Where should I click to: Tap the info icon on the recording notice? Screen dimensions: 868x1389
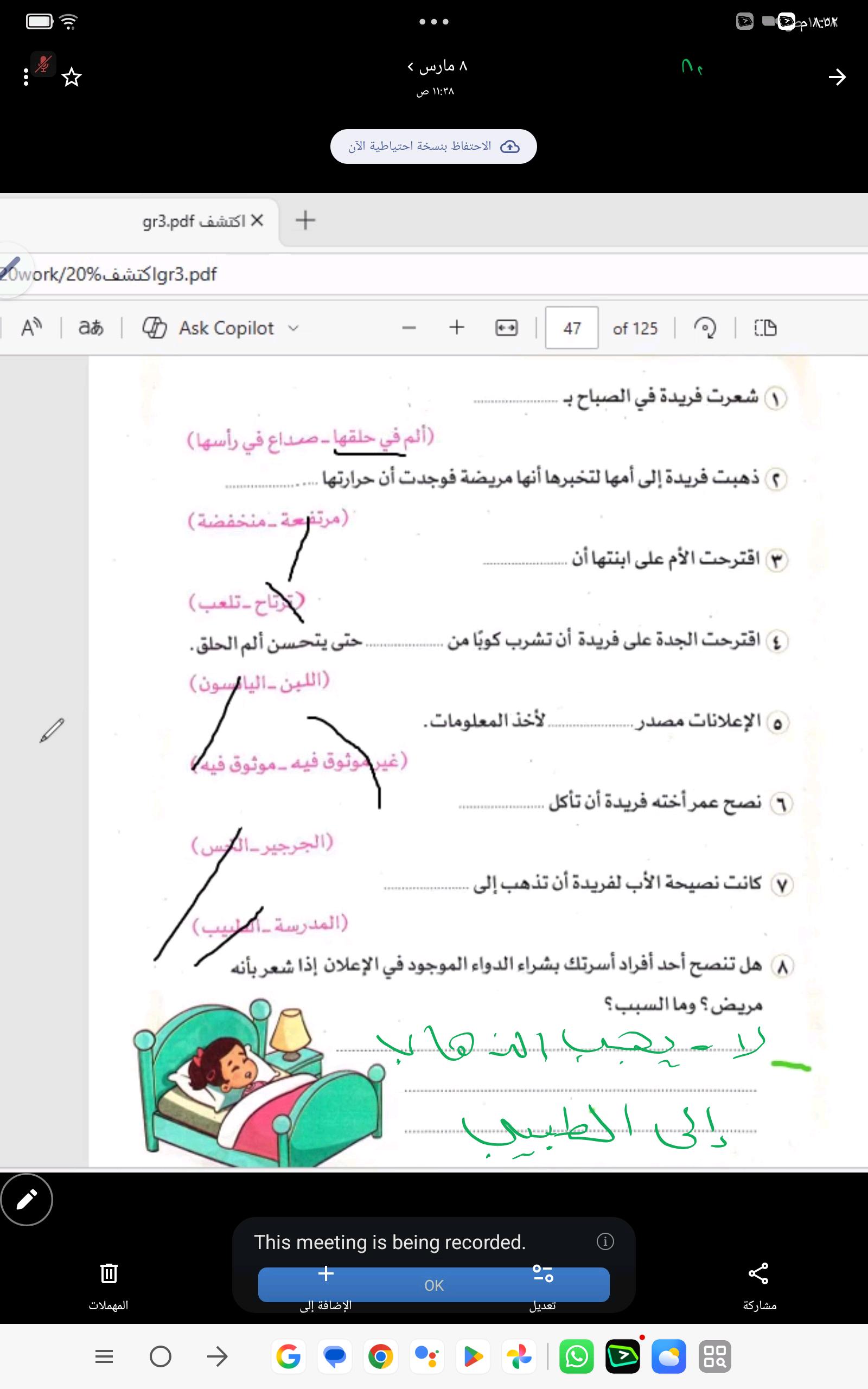[605, 1241]
